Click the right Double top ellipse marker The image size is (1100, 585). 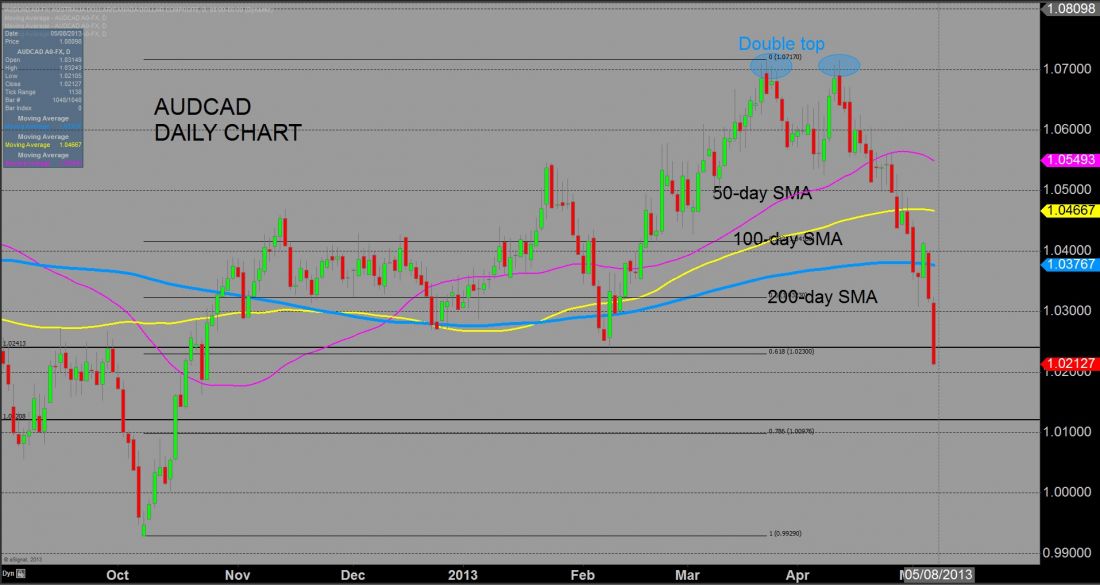(x=841, y=66)
